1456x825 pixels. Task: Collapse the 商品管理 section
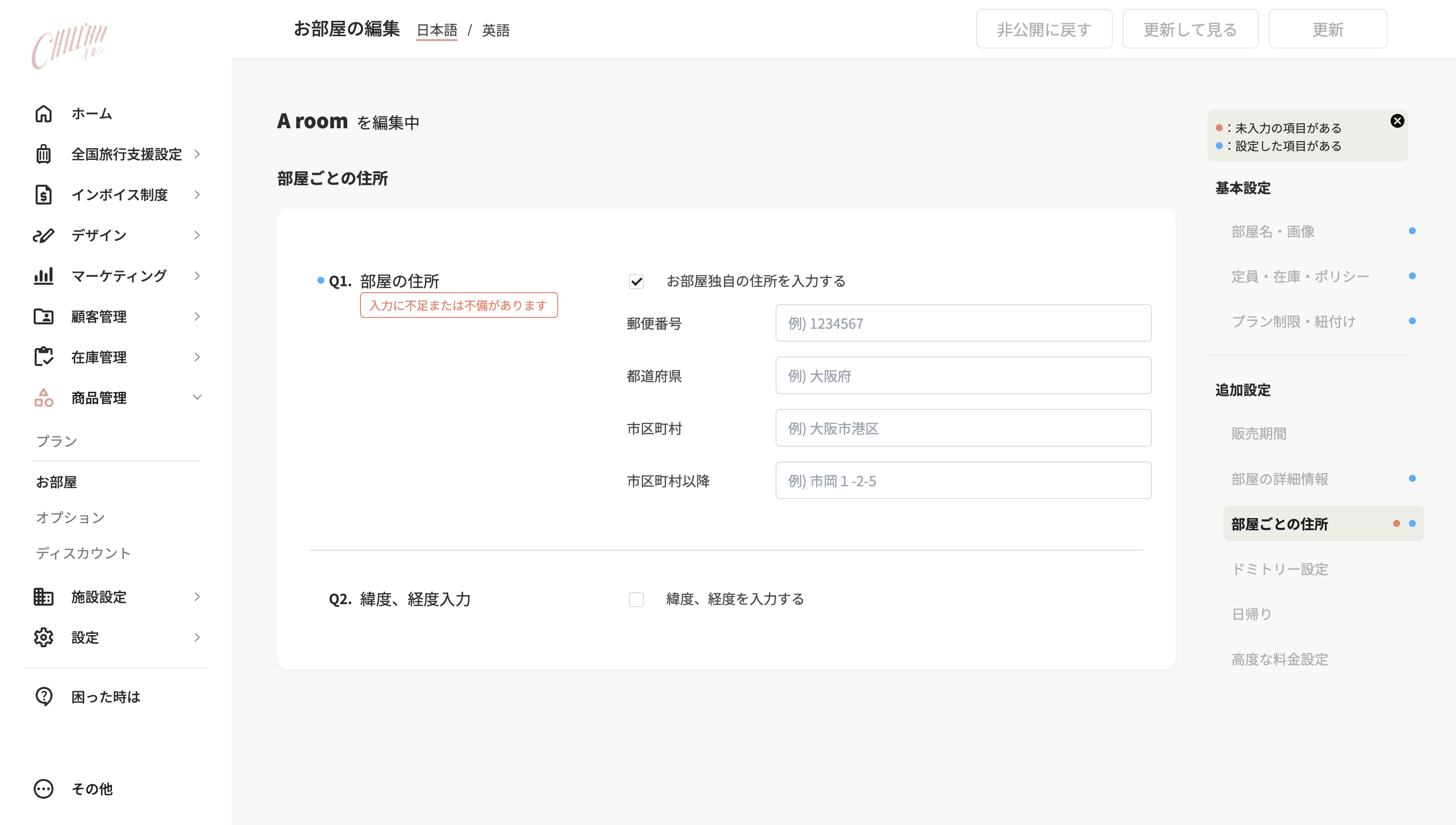pyautogui.click(x=197, y=397)
